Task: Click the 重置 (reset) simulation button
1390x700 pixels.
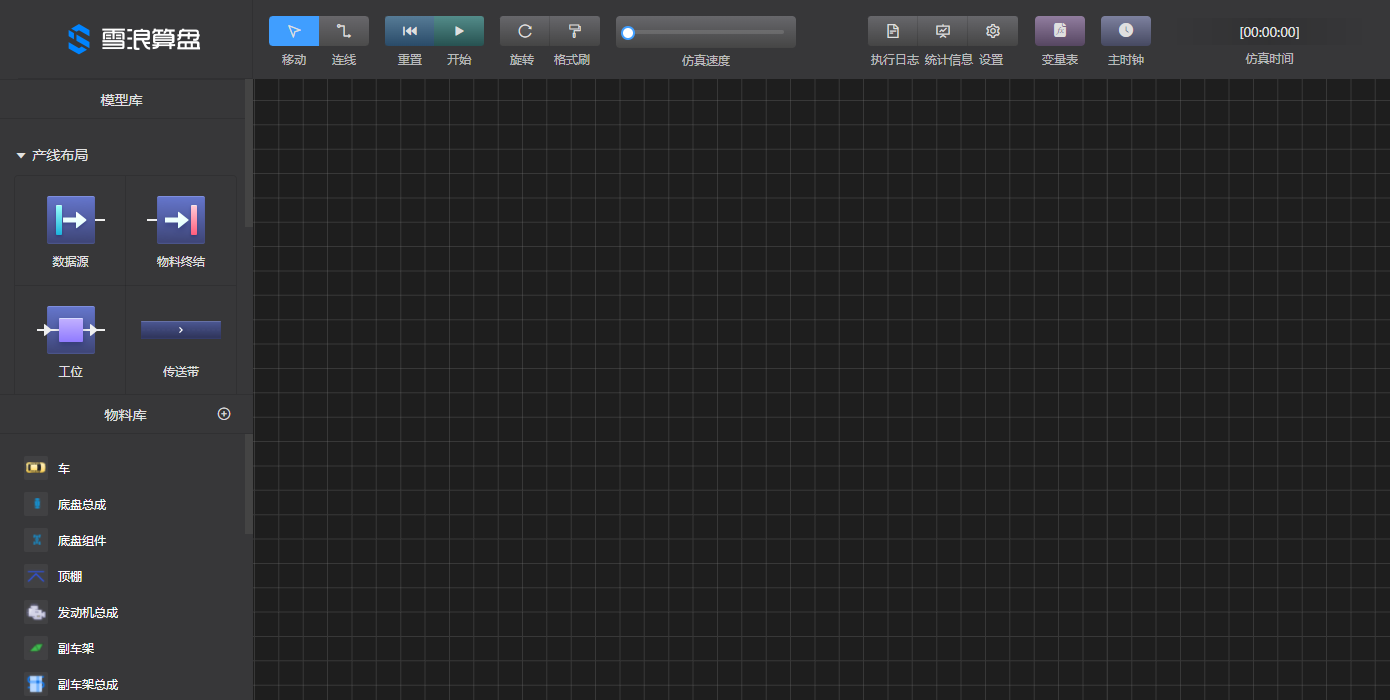Action: click(x=410, y=31)
